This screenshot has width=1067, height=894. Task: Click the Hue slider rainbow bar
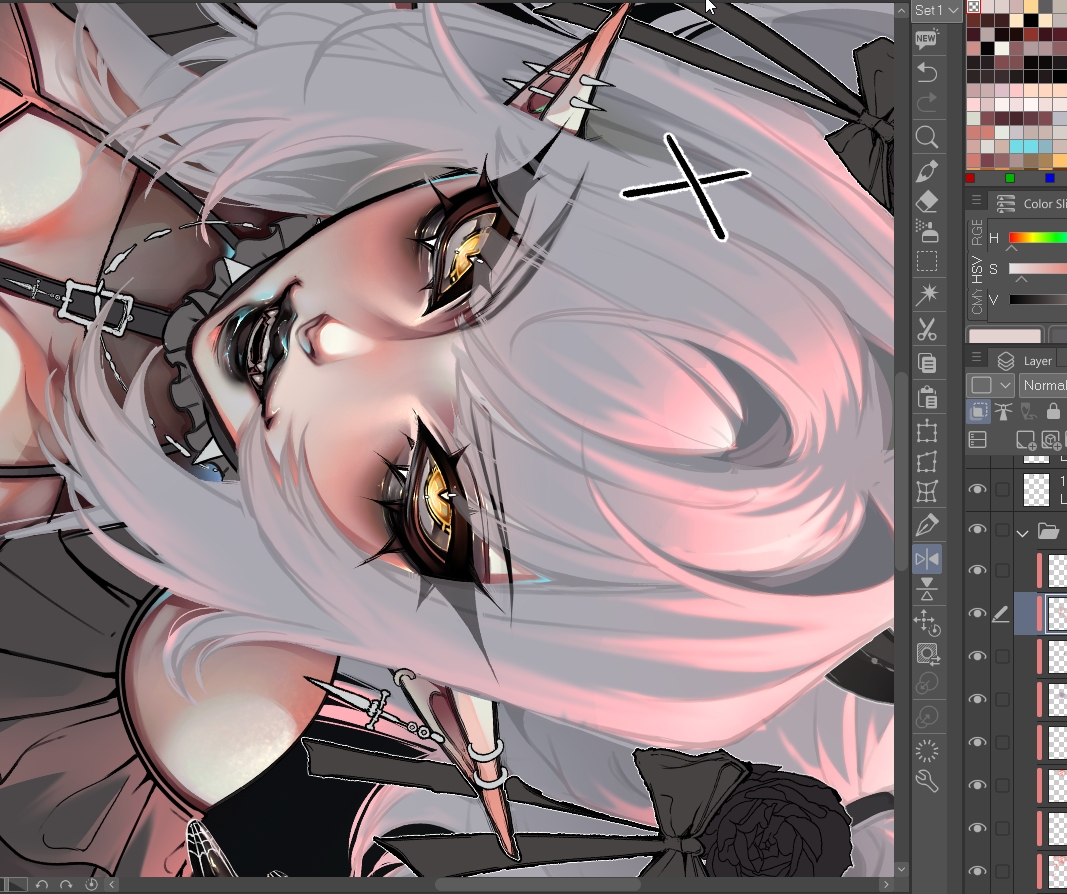[1037, 238]
